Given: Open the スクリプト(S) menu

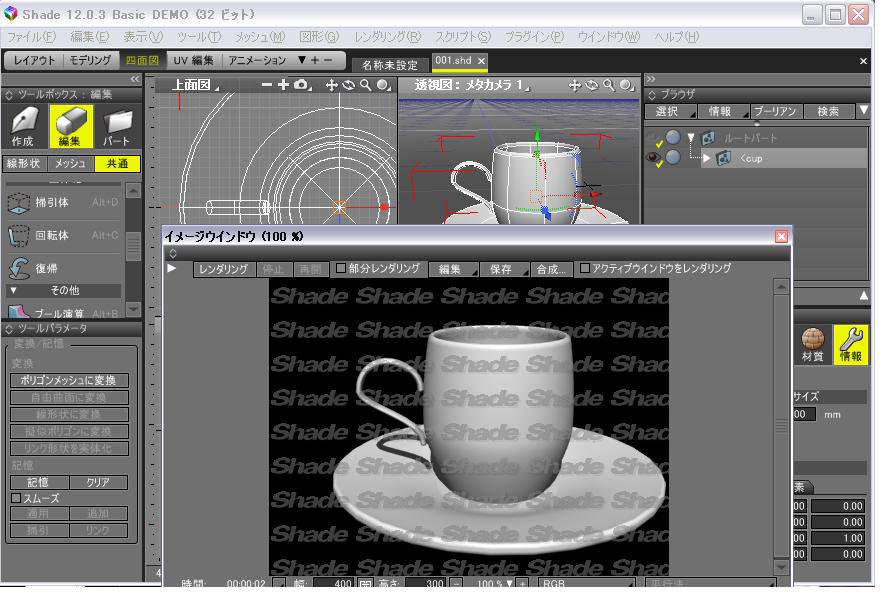Looking at the screenshot, I should click(x=463, y=37).
